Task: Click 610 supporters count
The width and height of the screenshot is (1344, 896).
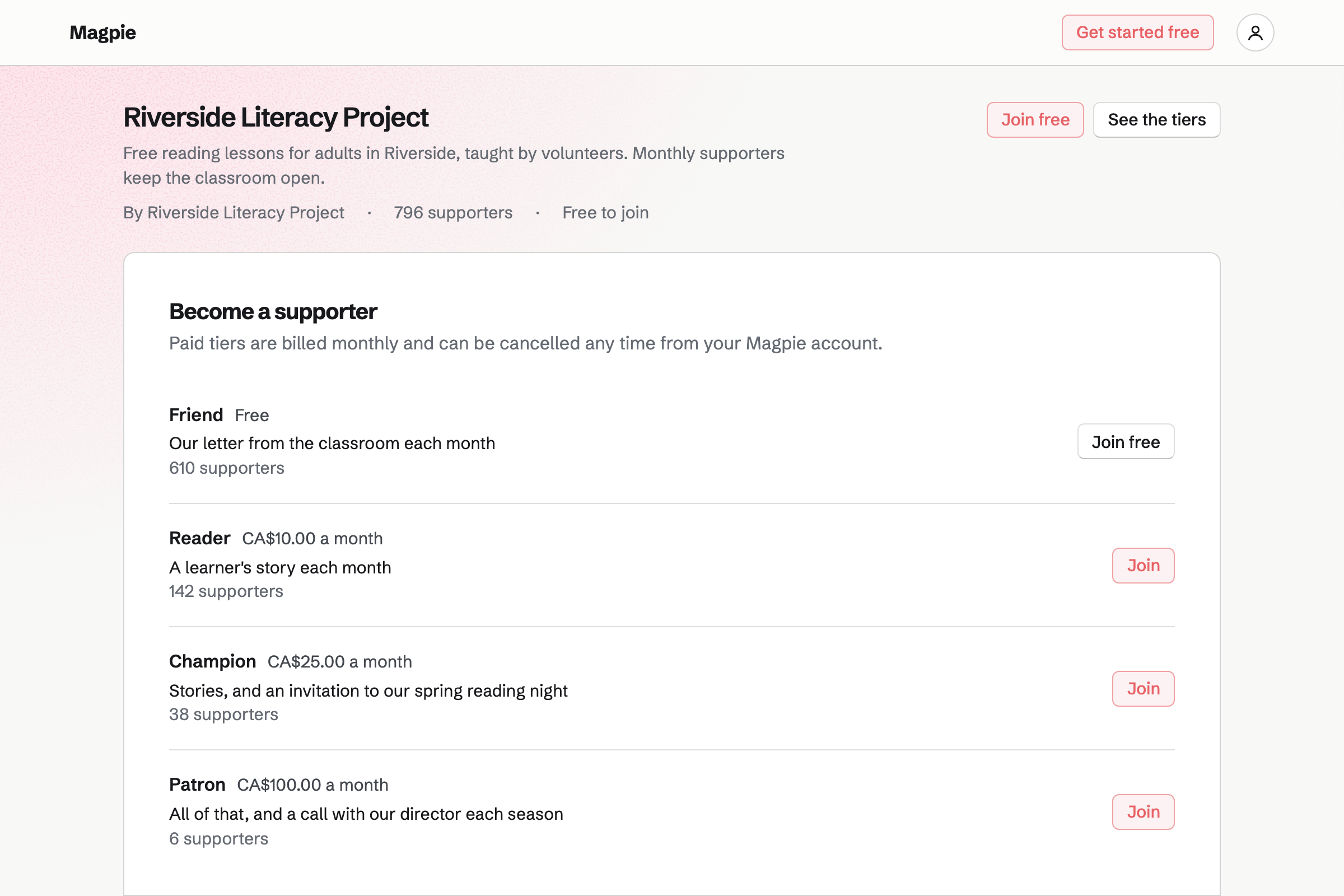Action: click(x=226, y=468)
